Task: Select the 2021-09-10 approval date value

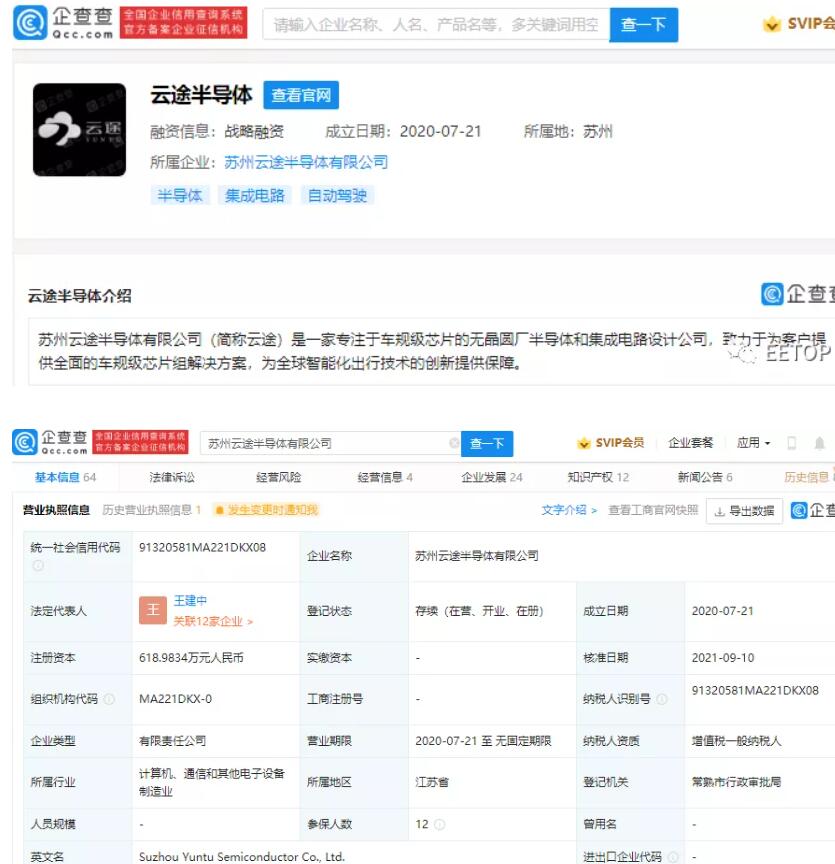Action: pyautogui.click(x=723, y=658)
